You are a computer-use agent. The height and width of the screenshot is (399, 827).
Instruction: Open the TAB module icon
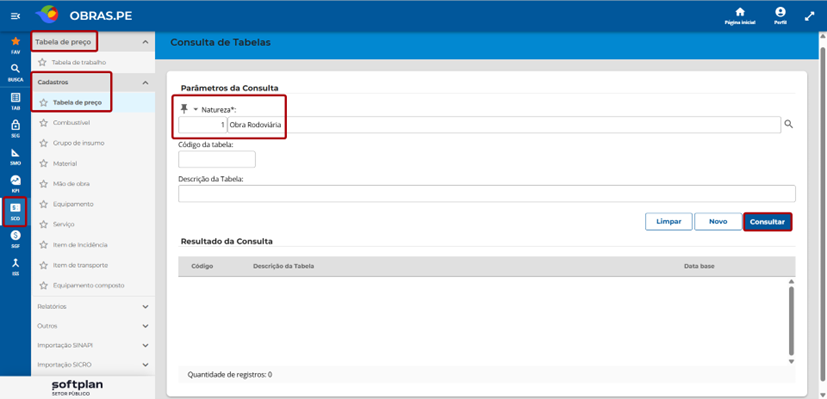click(15, 98)
